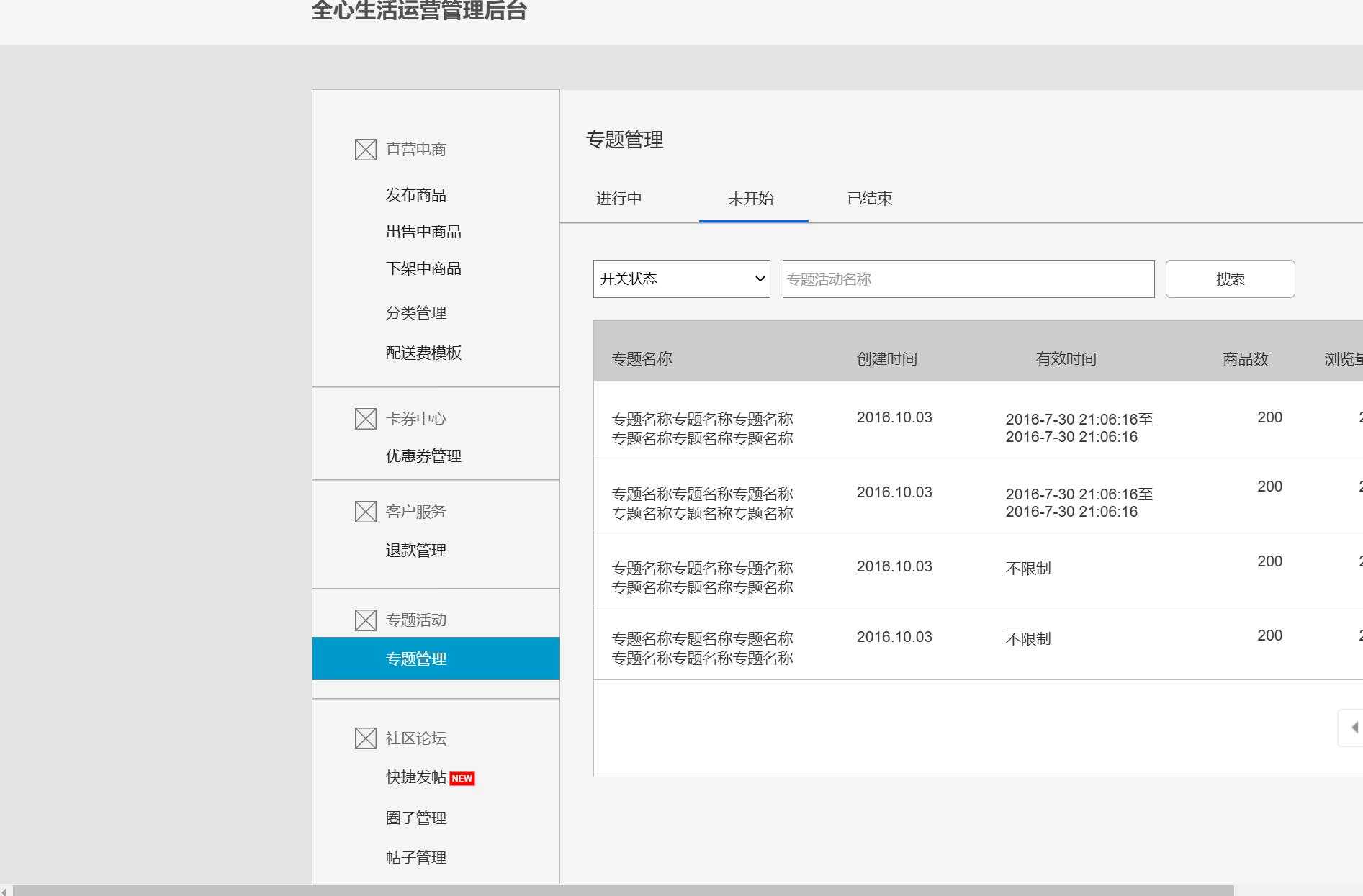Click the 搜索 button
The height and width of the screenshot is (896, 1363).
point(1230,279)
